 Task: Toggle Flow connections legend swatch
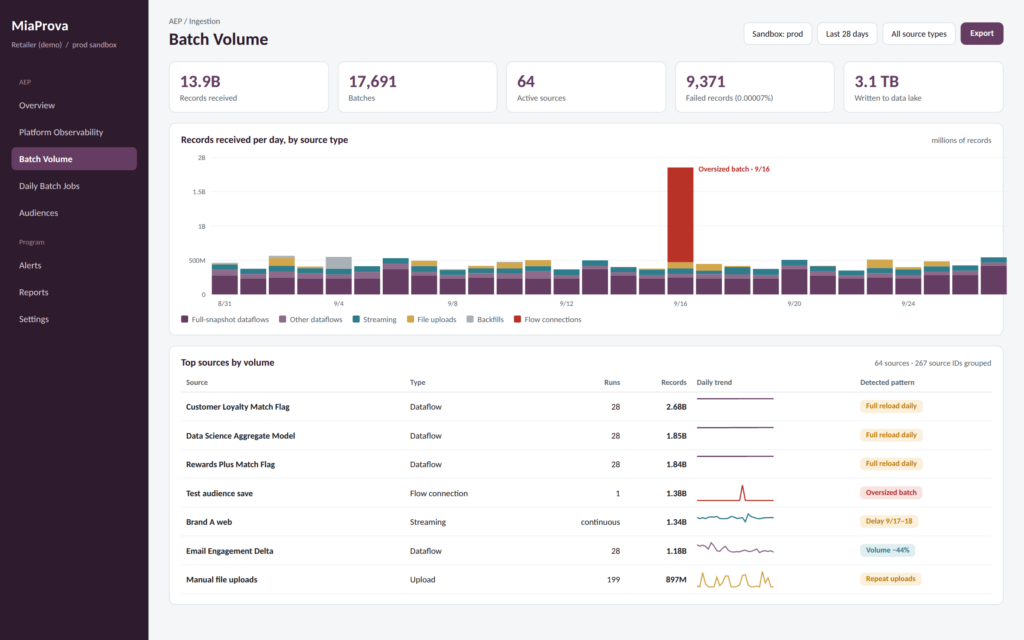[517, 319]
